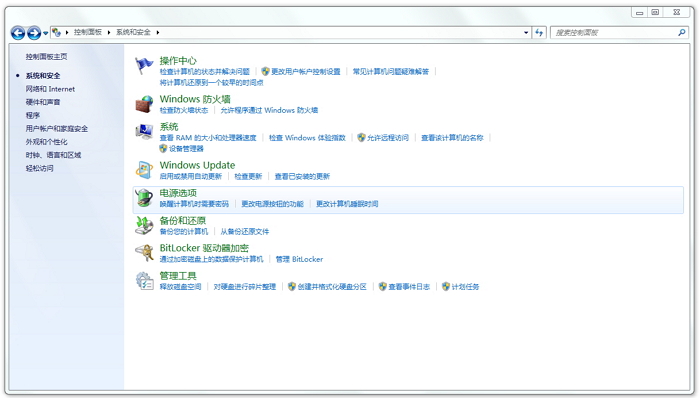Click the Action Center flag icon
The width and height of the screenshot is (700, 398).
(144, 66)
